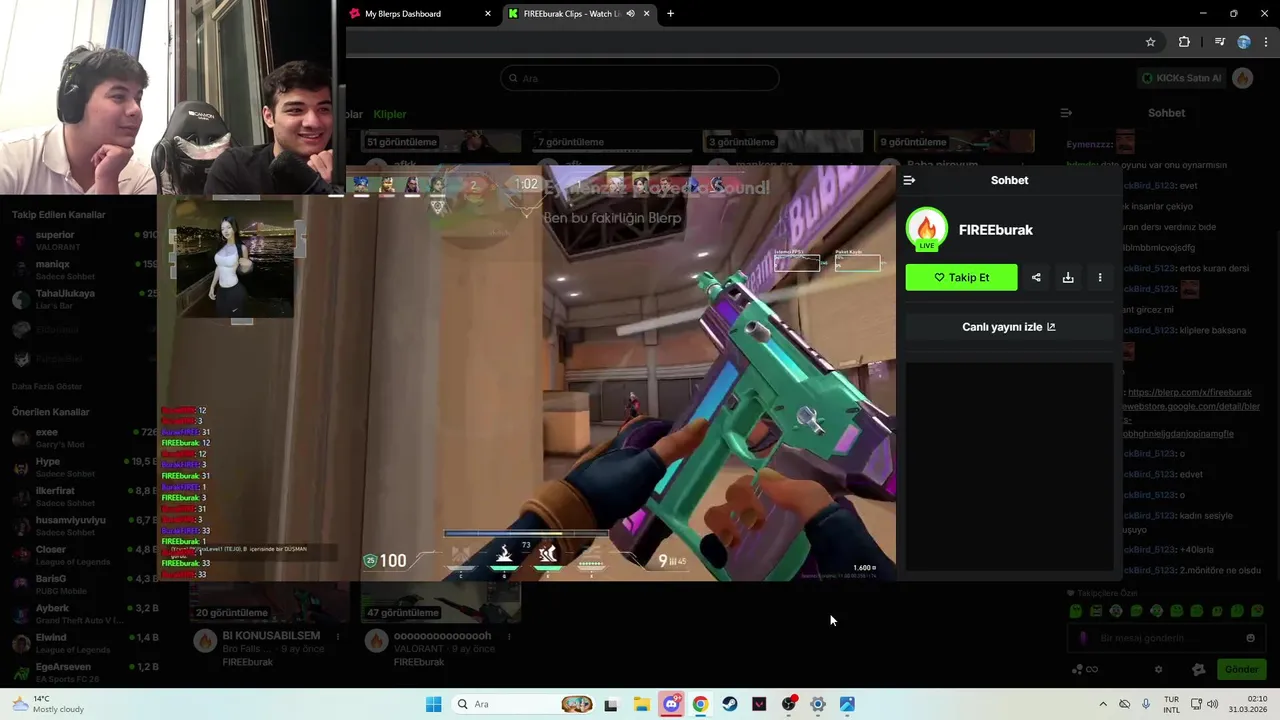Open the emoji picker in chat input

[x=1250, y=638]
